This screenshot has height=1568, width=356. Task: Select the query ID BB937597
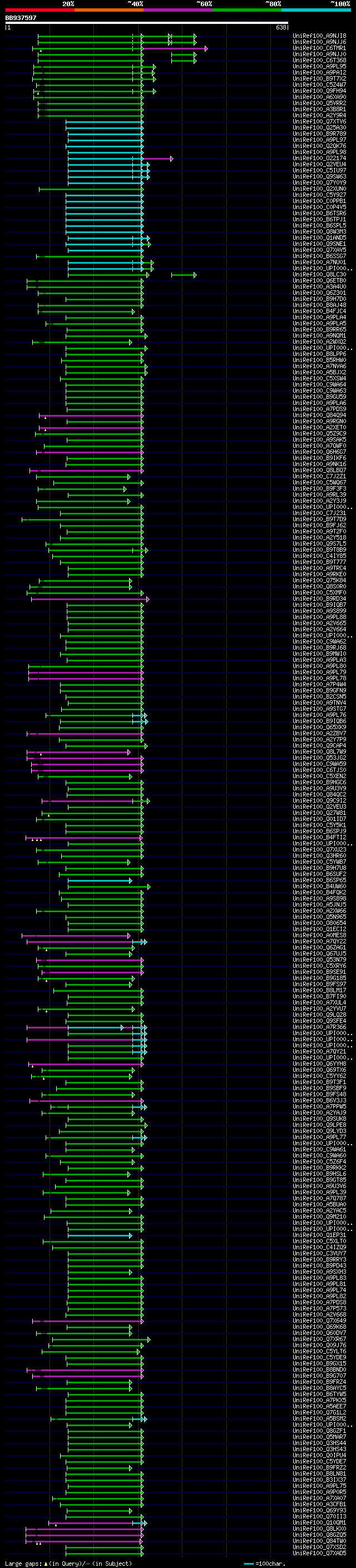[21, 18]
